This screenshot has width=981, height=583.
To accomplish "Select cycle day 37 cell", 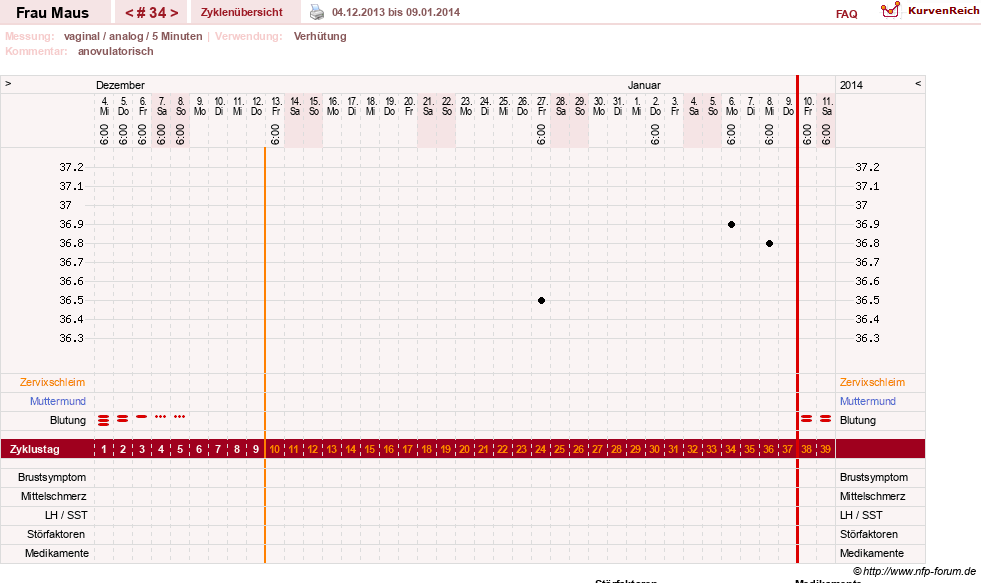I will point(788,449).
